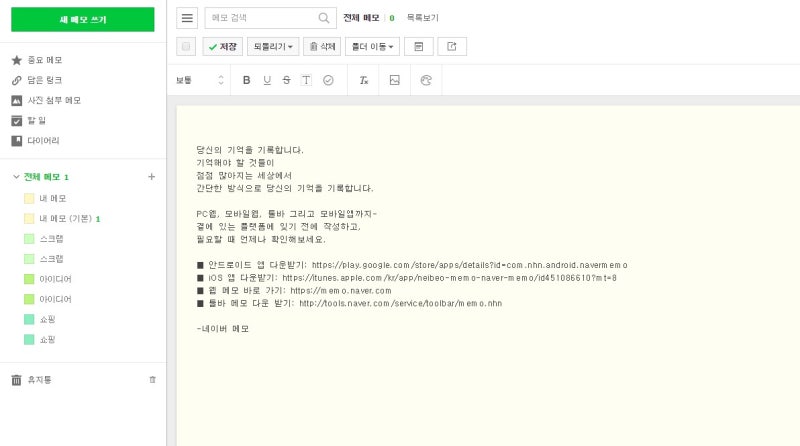Open the itunes.apple.com iOS app link

[x=449, y=278]
